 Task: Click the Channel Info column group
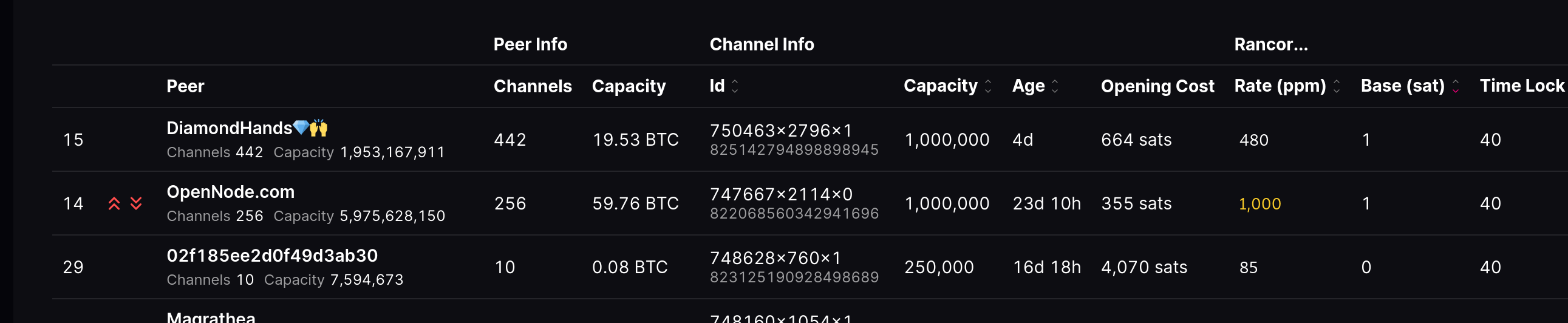762,44
